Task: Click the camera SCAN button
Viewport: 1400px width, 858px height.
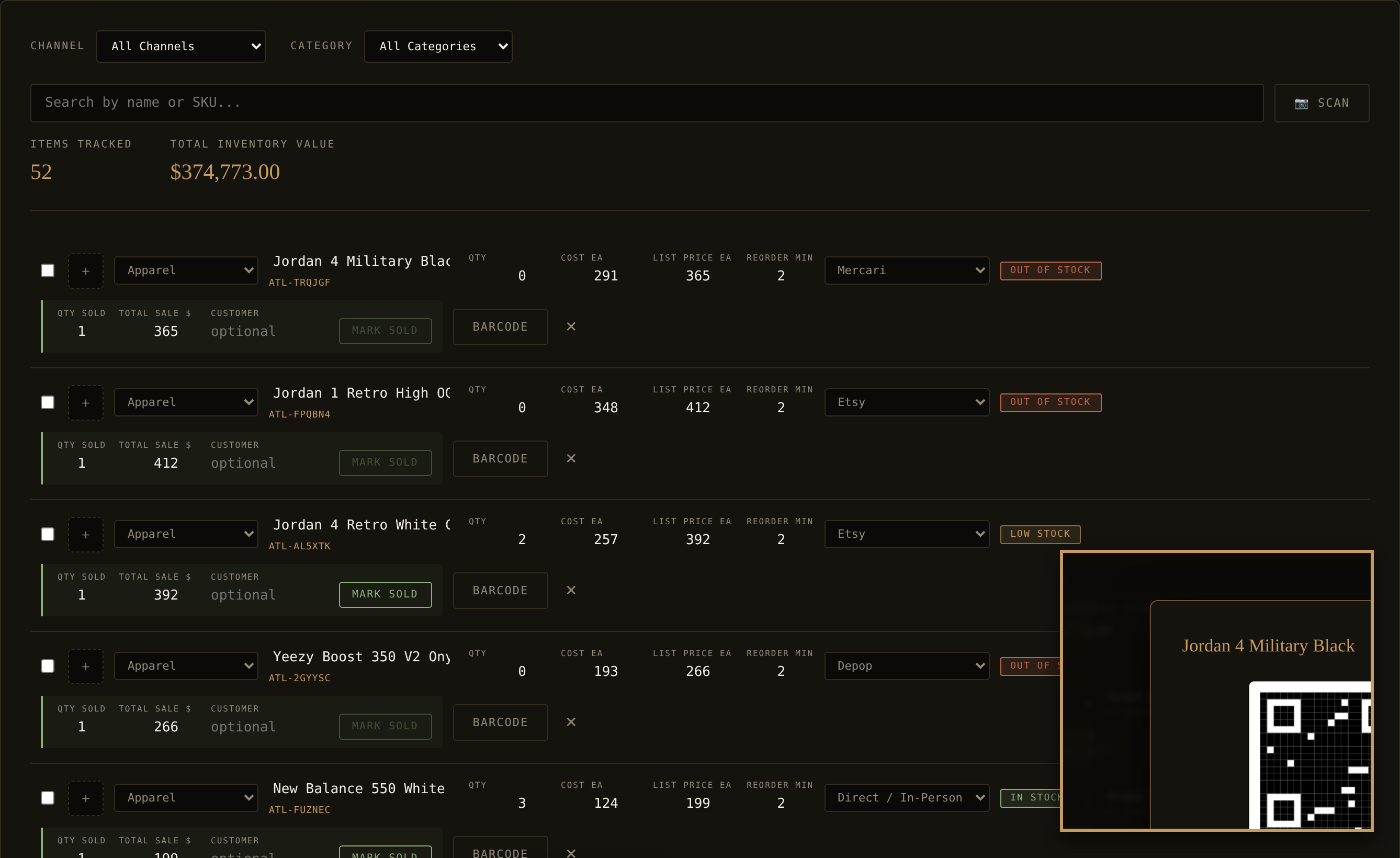Action: 1321,103
